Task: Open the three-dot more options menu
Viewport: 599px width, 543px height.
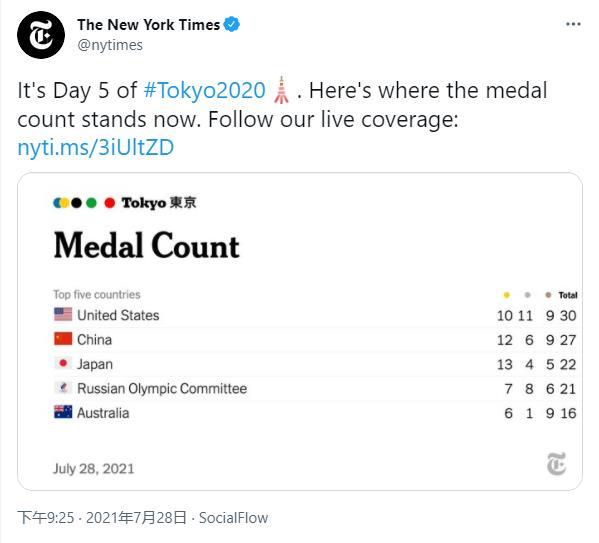Action: 573,24
